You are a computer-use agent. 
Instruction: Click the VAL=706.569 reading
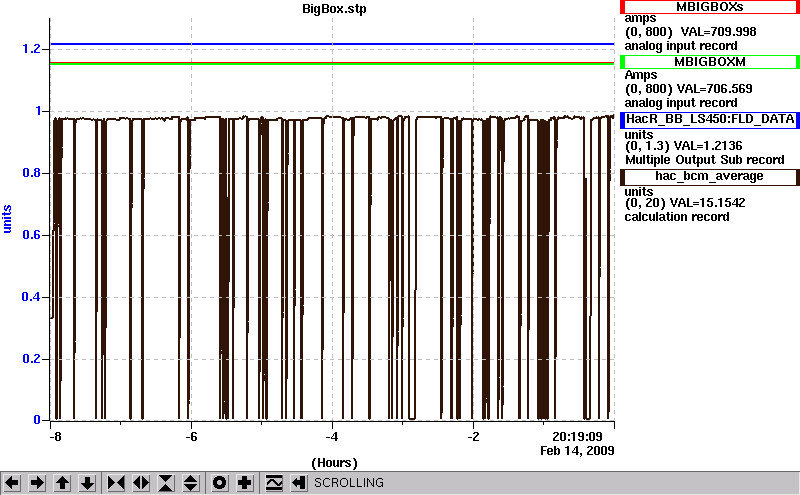[x=714, y=89]
